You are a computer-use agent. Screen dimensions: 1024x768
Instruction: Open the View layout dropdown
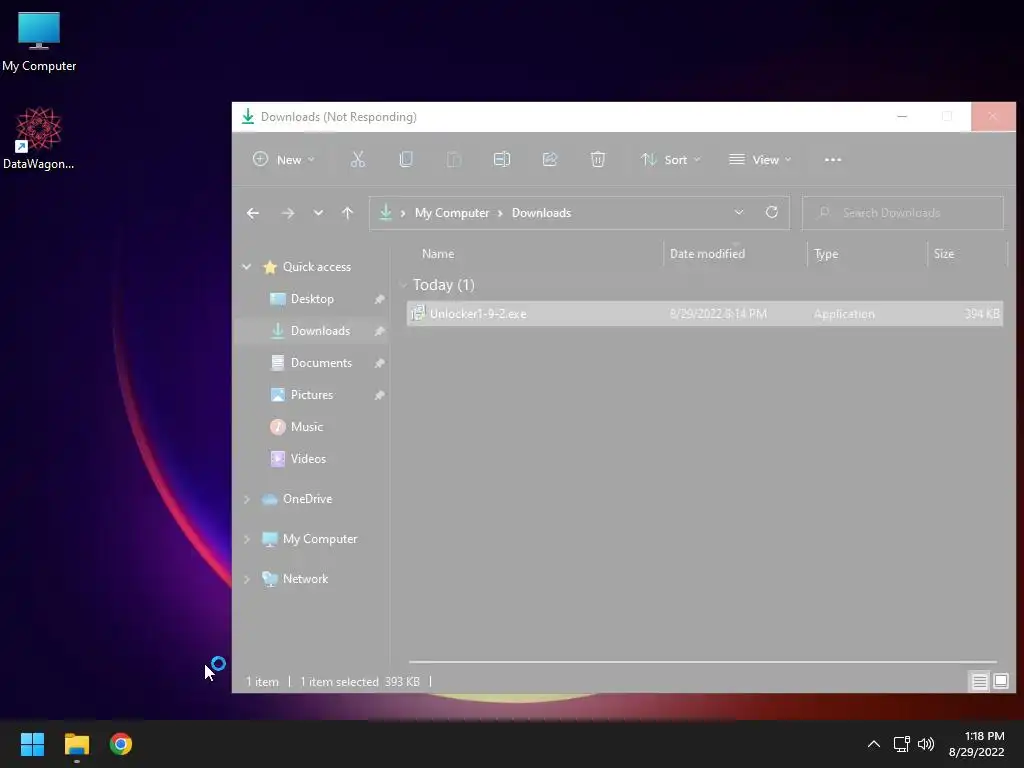[760, 159]
